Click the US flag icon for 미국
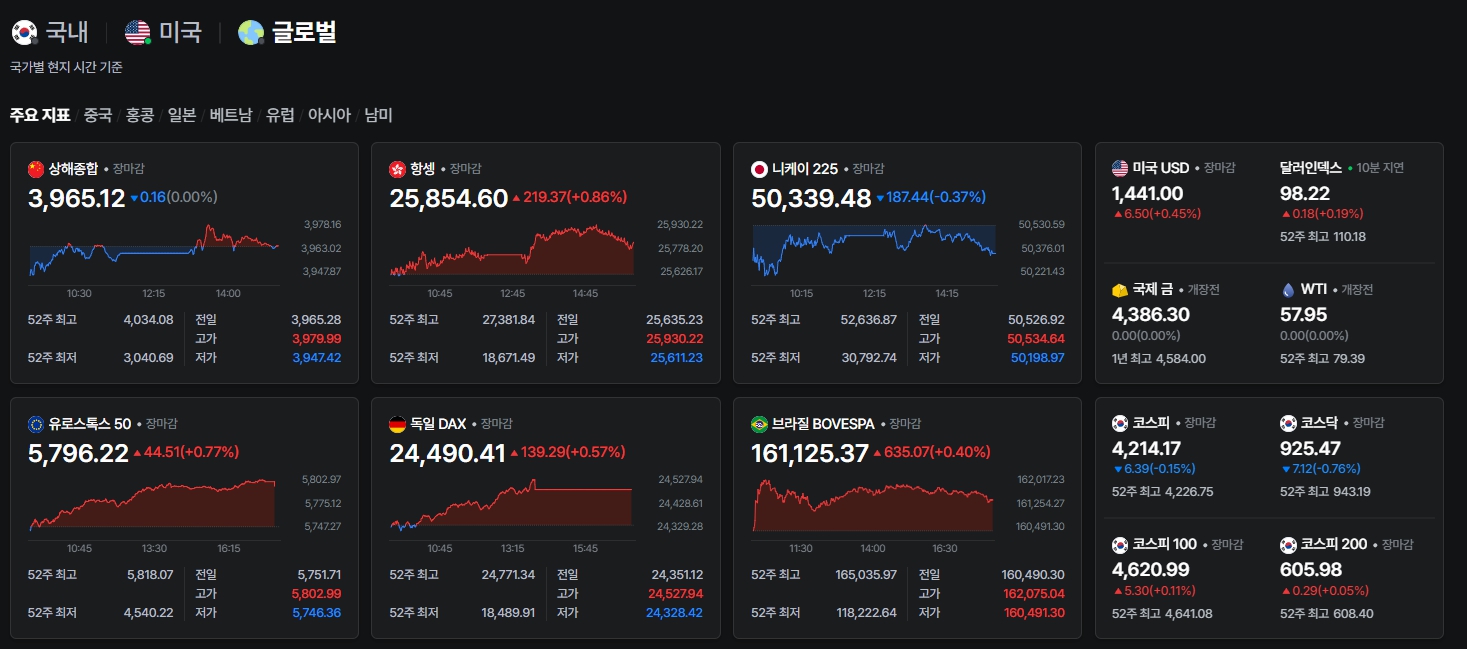The image size is (1467, 649). [137, 33]
